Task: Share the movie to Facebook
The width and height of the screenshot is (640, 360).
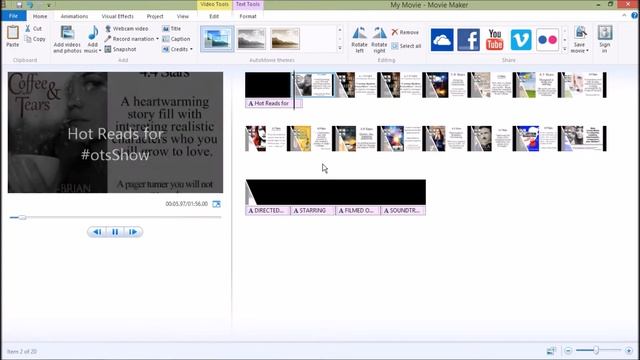Action: click(x=468, y=40)
